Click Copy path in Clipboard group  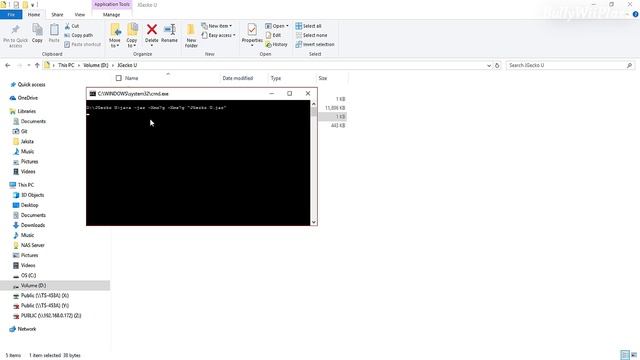(x=78, y=35)
